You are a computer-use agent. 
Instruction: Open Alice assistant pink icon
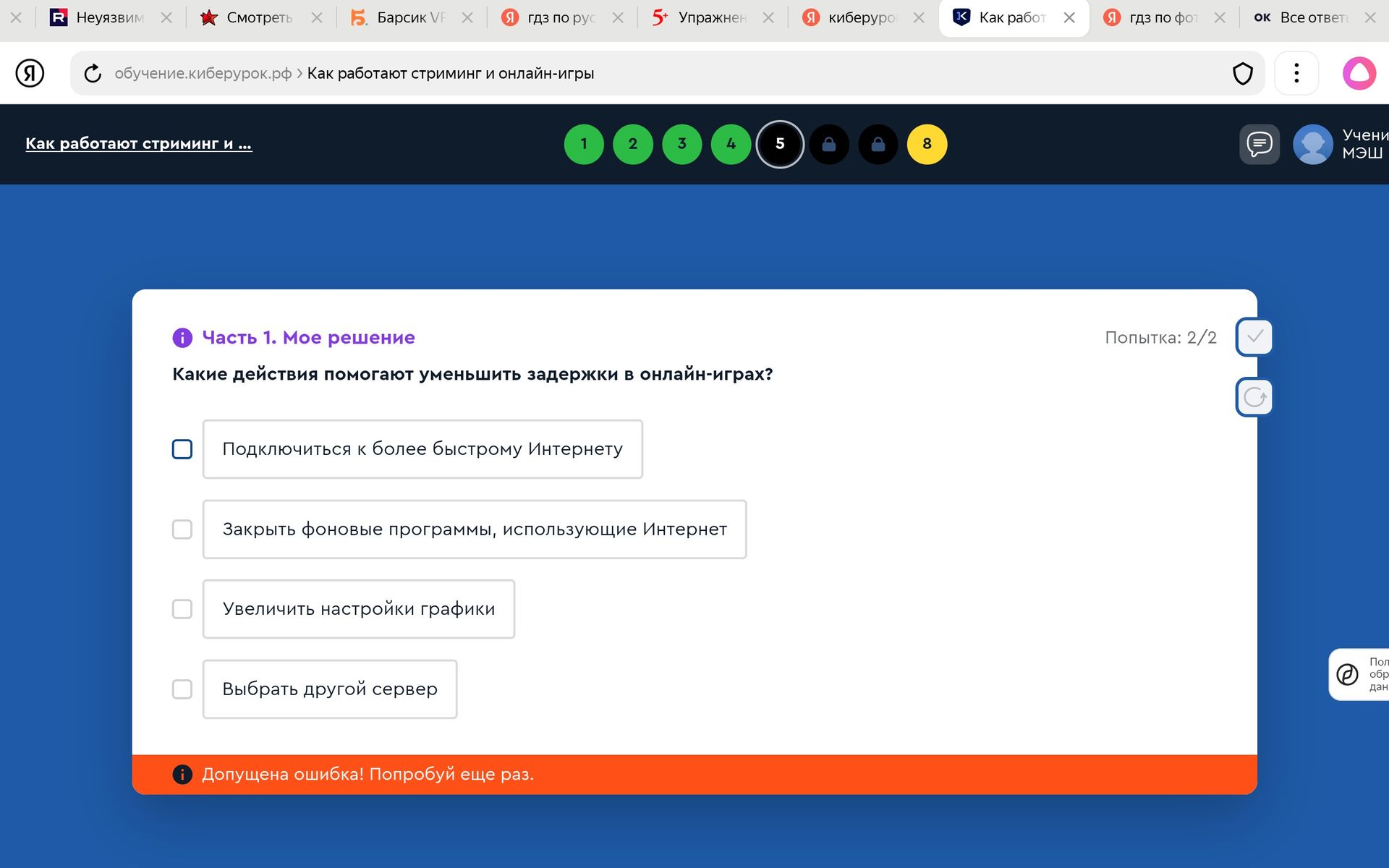pyautogui.click(x=1359, y=73)
